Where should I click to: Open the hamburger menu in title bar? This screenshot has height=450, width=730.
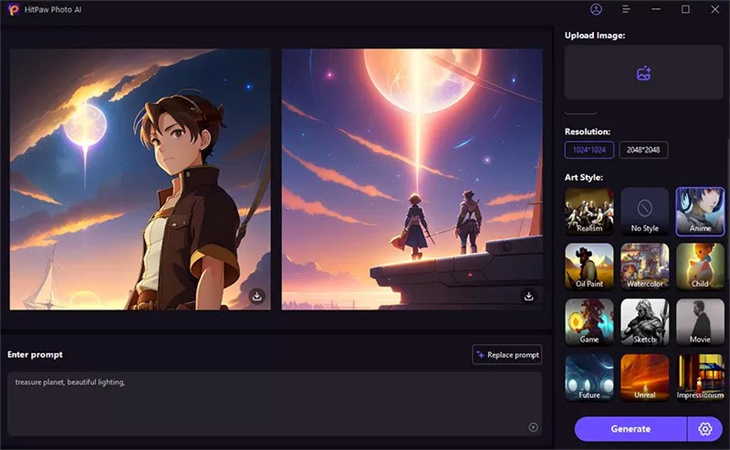click(626, 9)
